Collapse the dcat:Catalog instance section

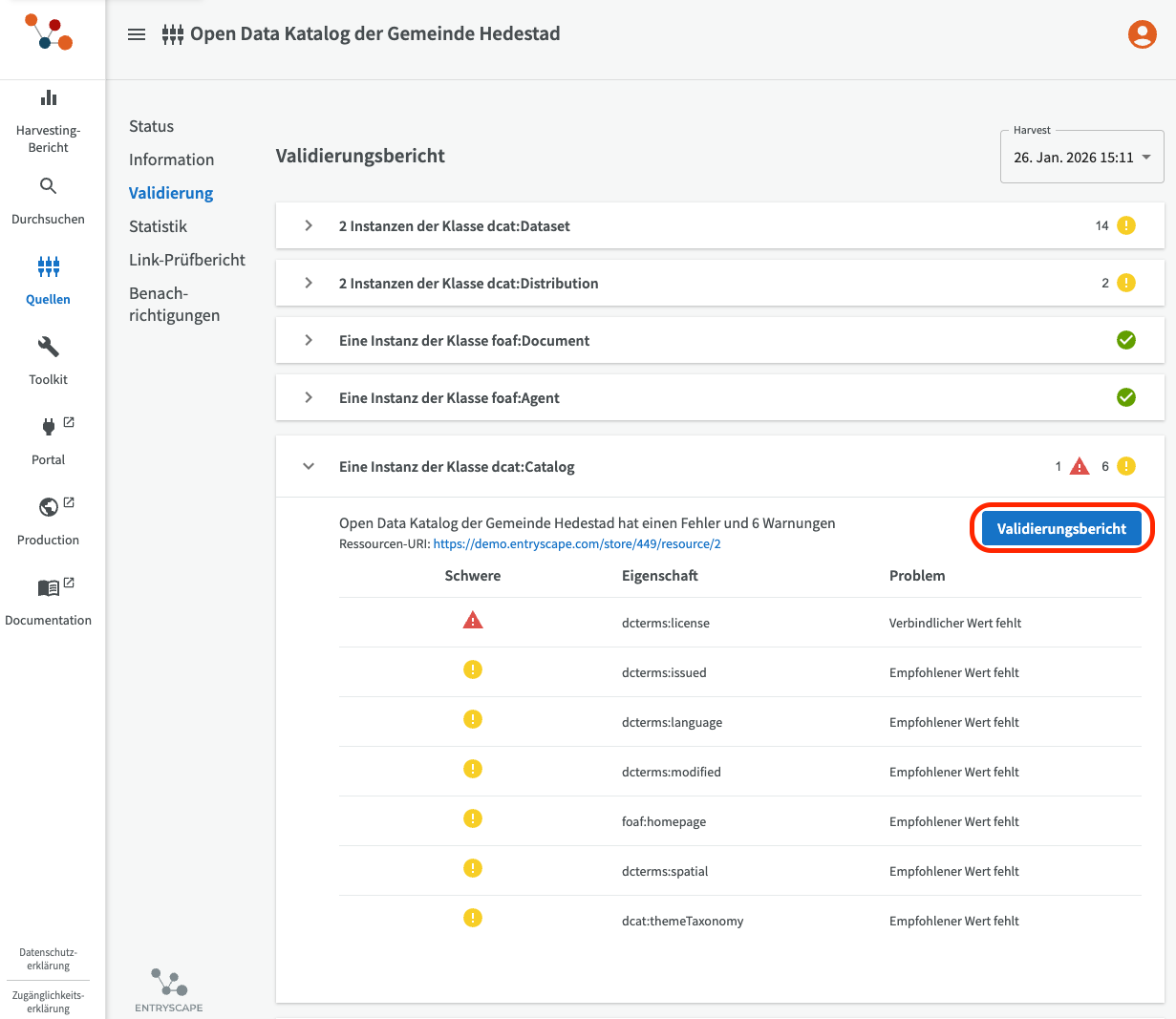[x=309, y=467]
